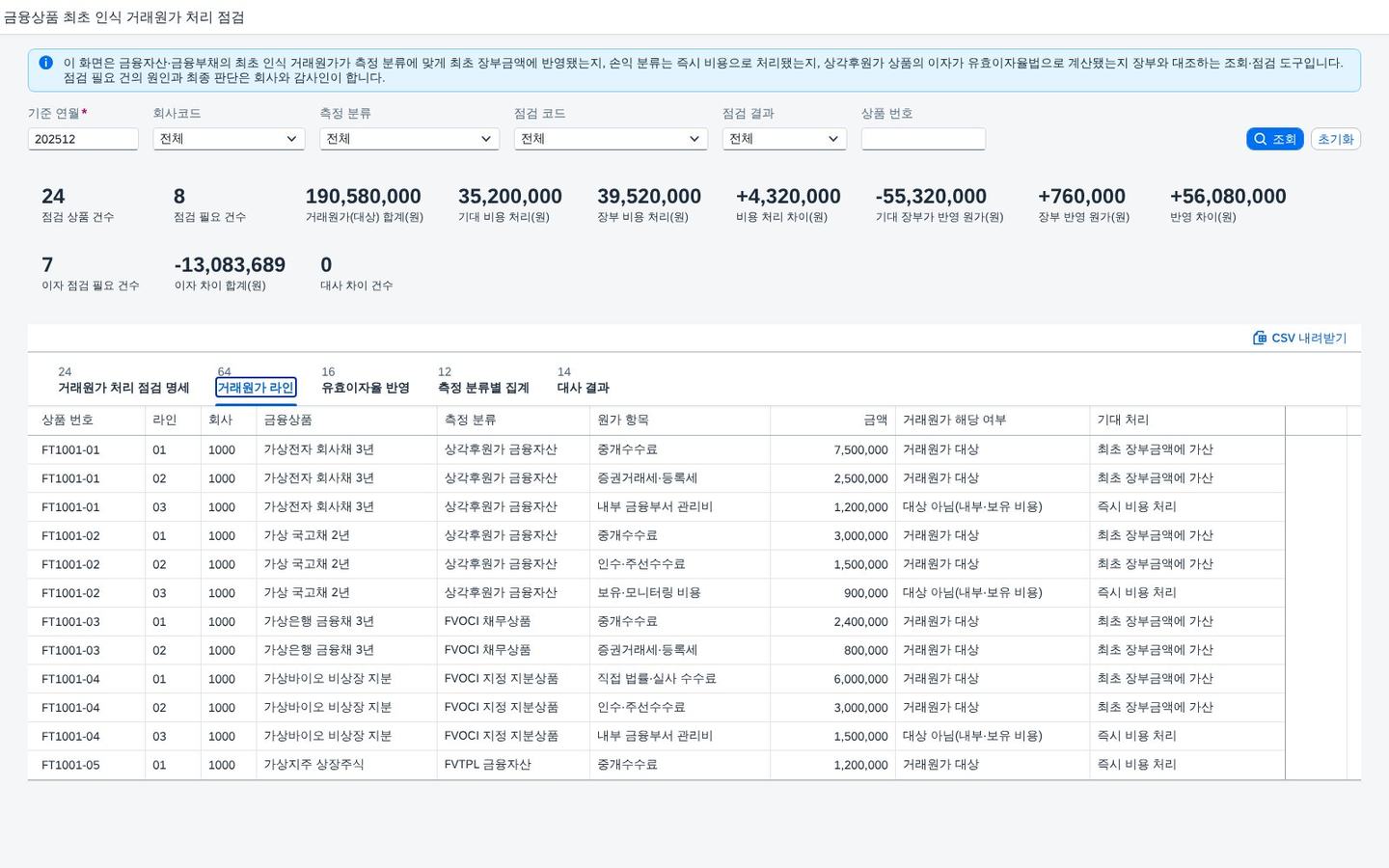Open the 유효이자율 반영 tab
This screenshot has height=868, width=1389.
click(x=366, y=381)
